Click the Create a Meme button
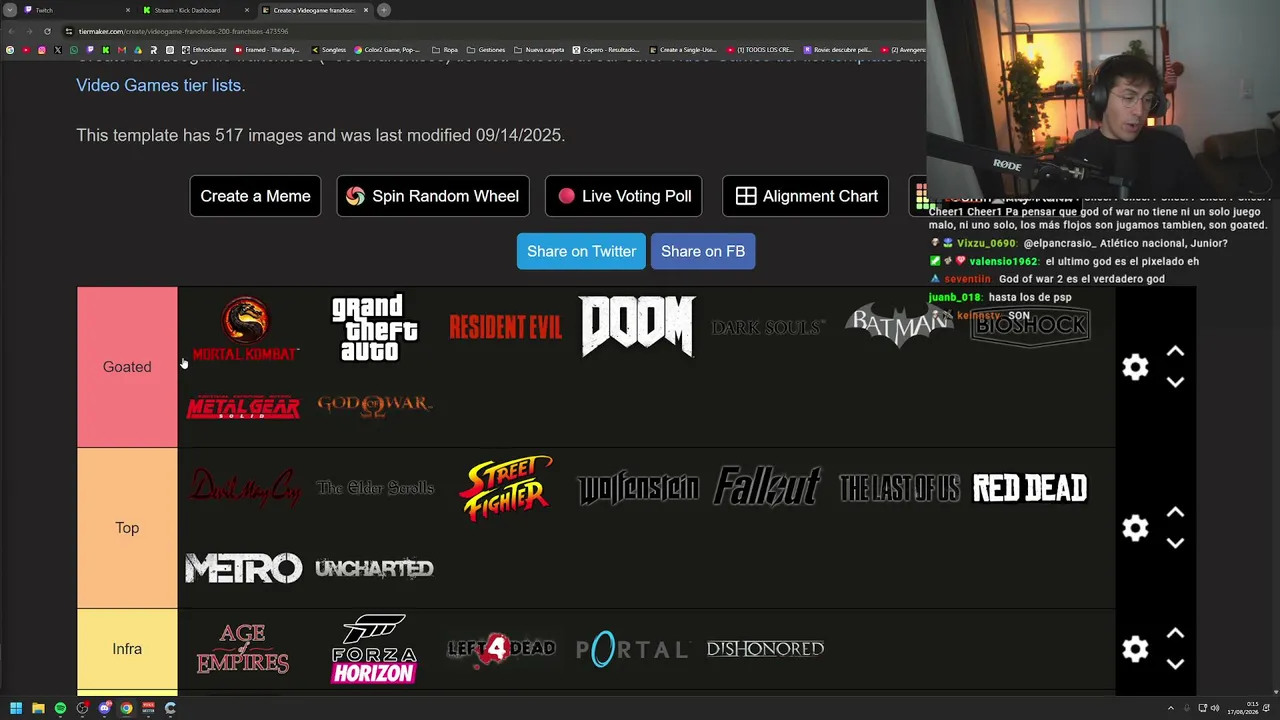This screenshot has height=720, width=1280. pos(255,196)
